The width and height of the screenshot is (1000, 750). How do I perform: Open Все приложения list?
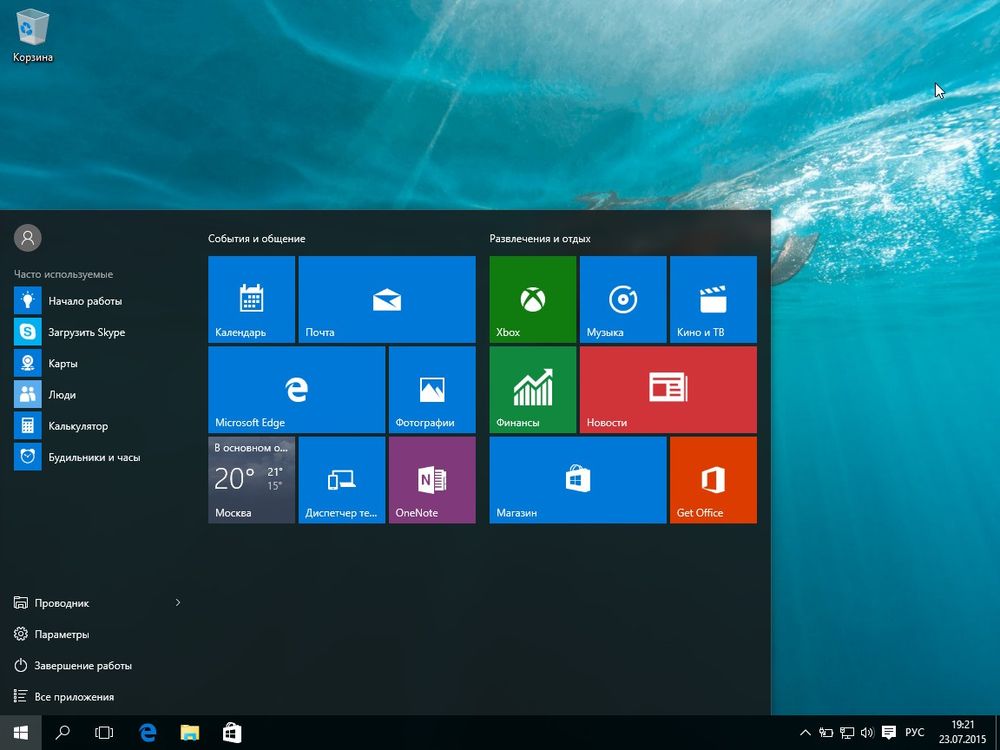74,696
